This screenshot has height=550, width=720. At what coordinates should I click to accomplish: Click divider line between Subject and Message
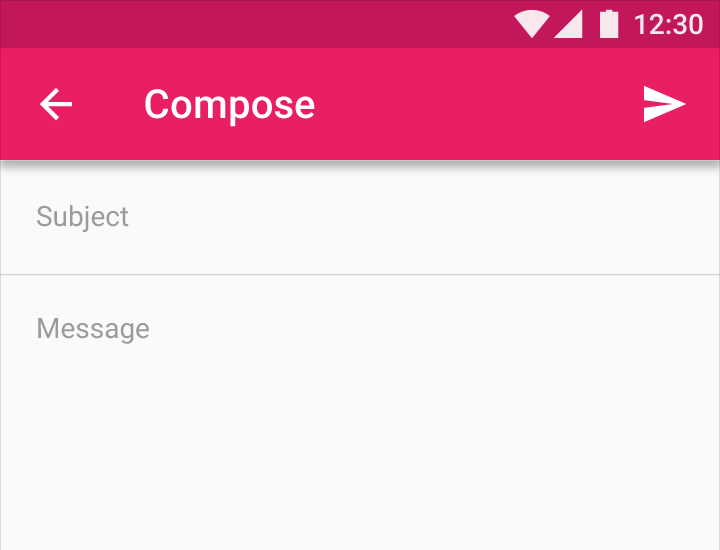(360, 274)
